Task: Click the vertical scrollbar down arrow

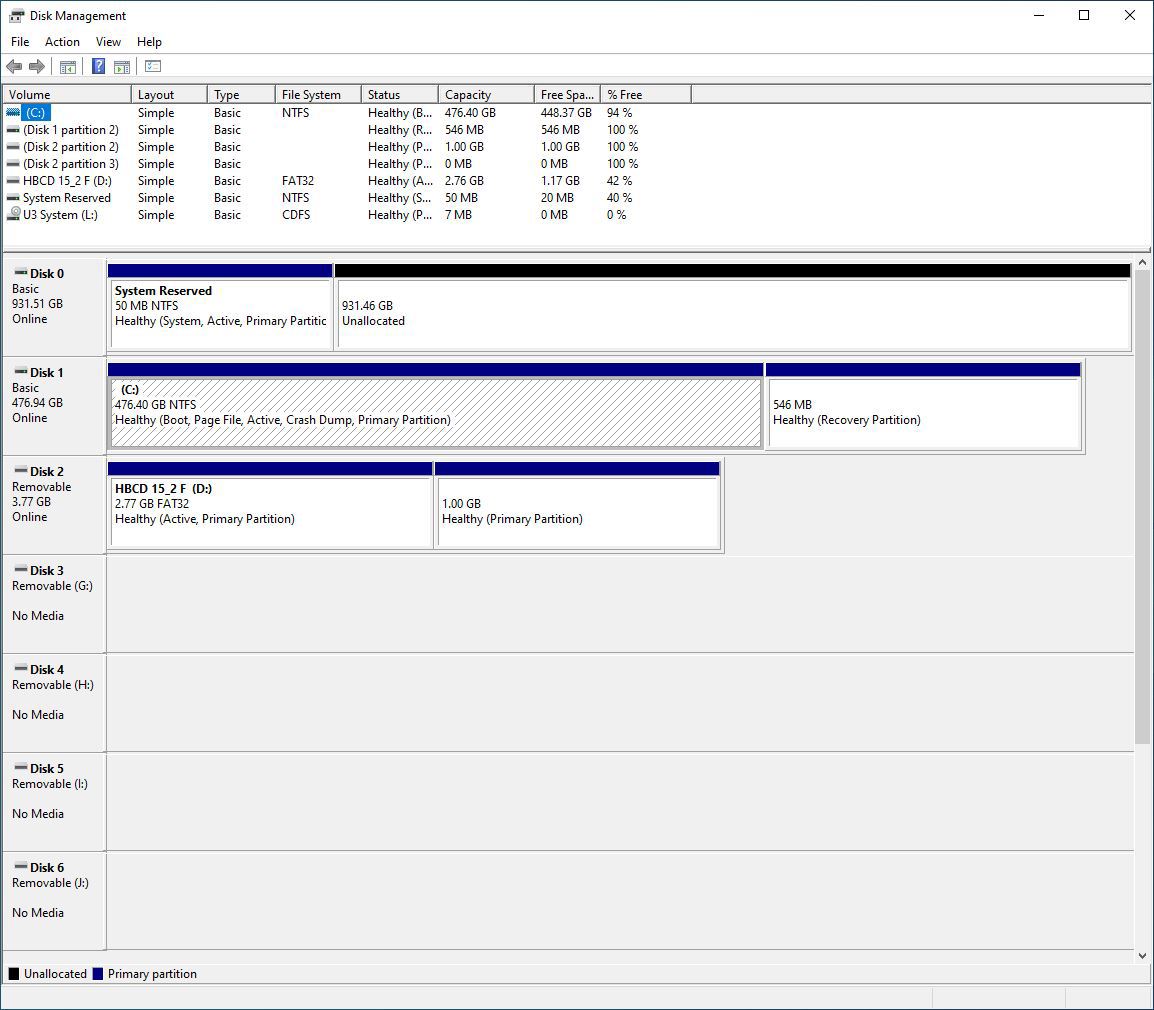Action: (1142, 955)
